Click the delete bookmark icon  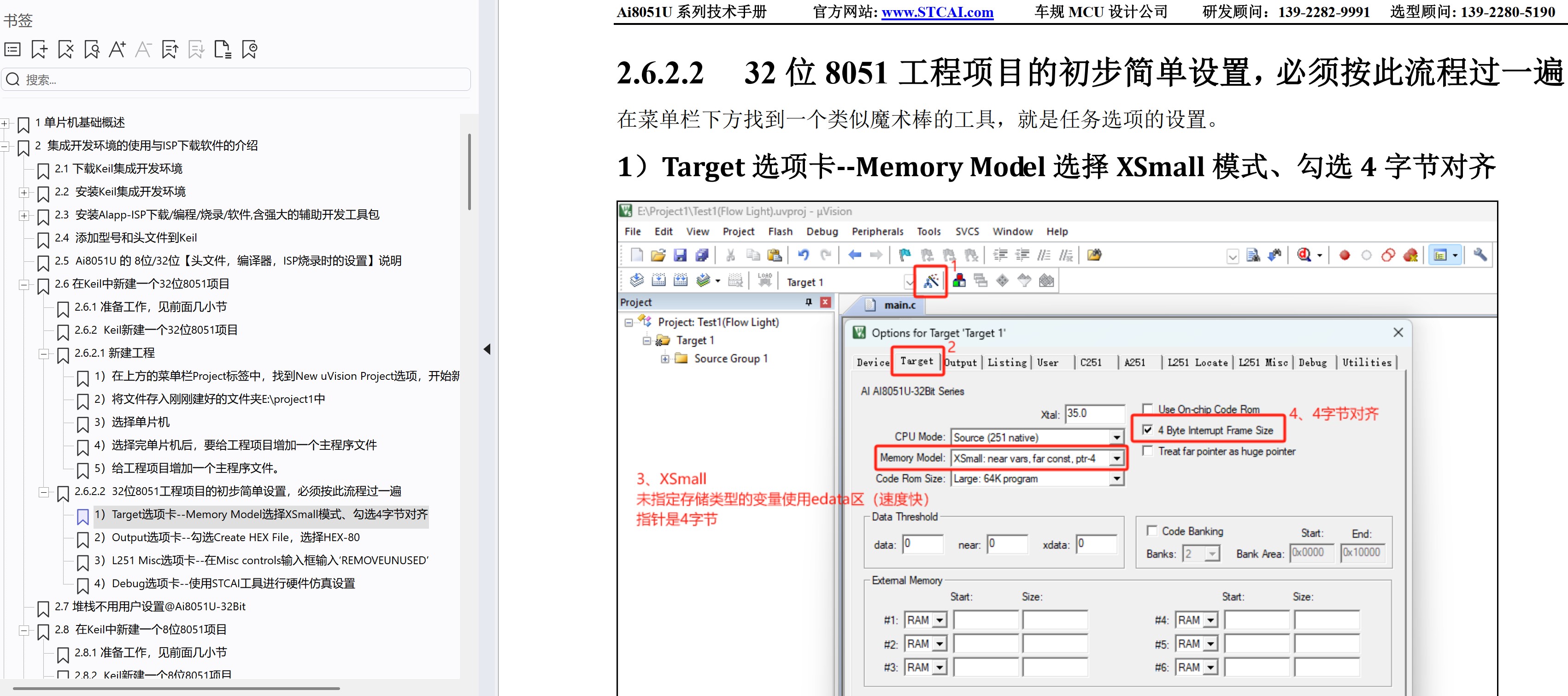point(66,49)
